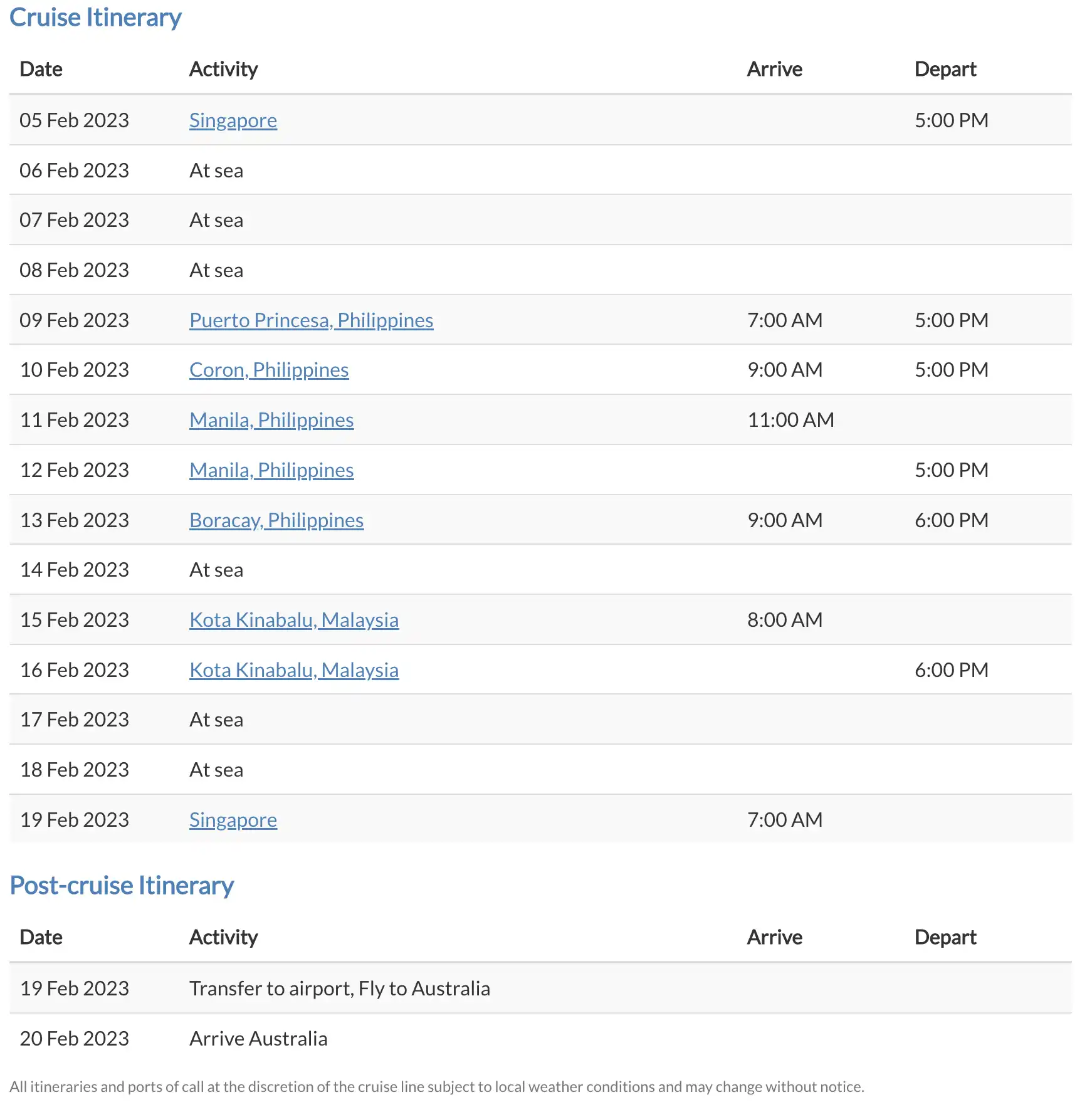Click the Cruise Itinerary heading
The image size is (1092, 1117).
tap(95, 18)
